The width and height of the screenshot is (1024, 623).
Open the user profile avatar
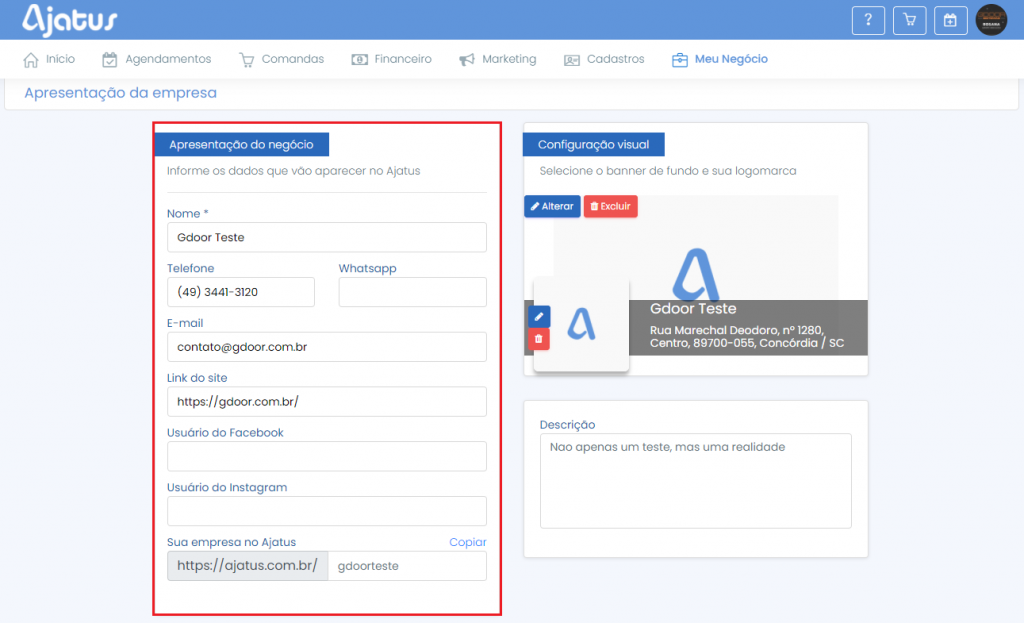pyautogui.click(x=991, y=20)
